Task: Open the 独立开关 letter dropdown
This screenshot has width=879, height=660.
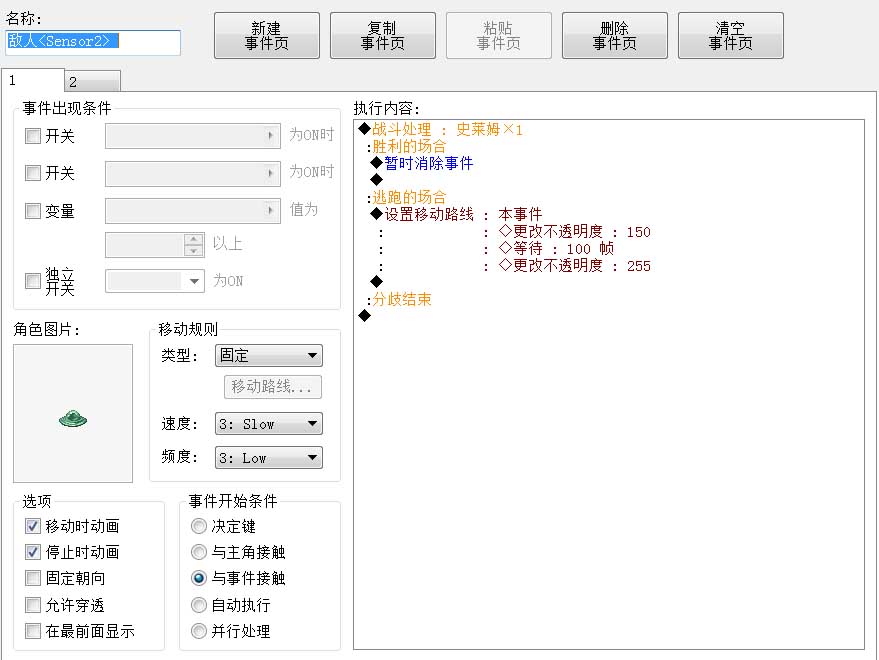Action: [x=154, y=280]
